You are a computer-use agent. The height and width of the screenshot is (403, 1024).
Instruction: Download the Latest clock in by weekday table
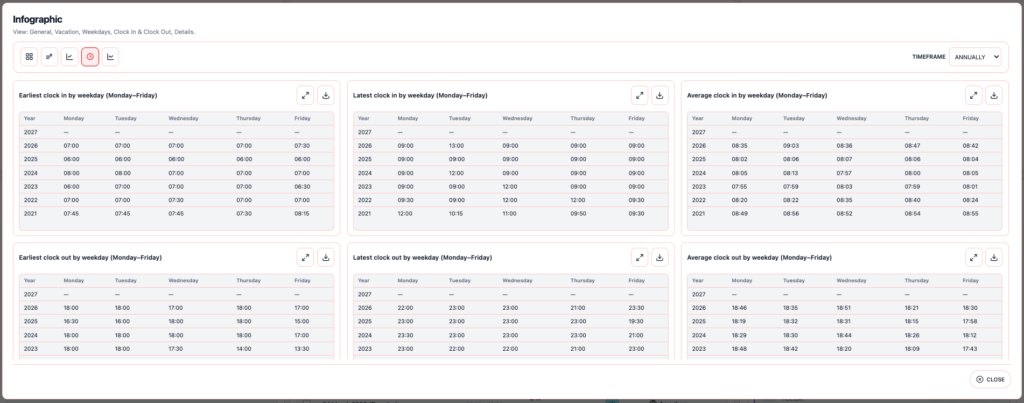(660, 95)
